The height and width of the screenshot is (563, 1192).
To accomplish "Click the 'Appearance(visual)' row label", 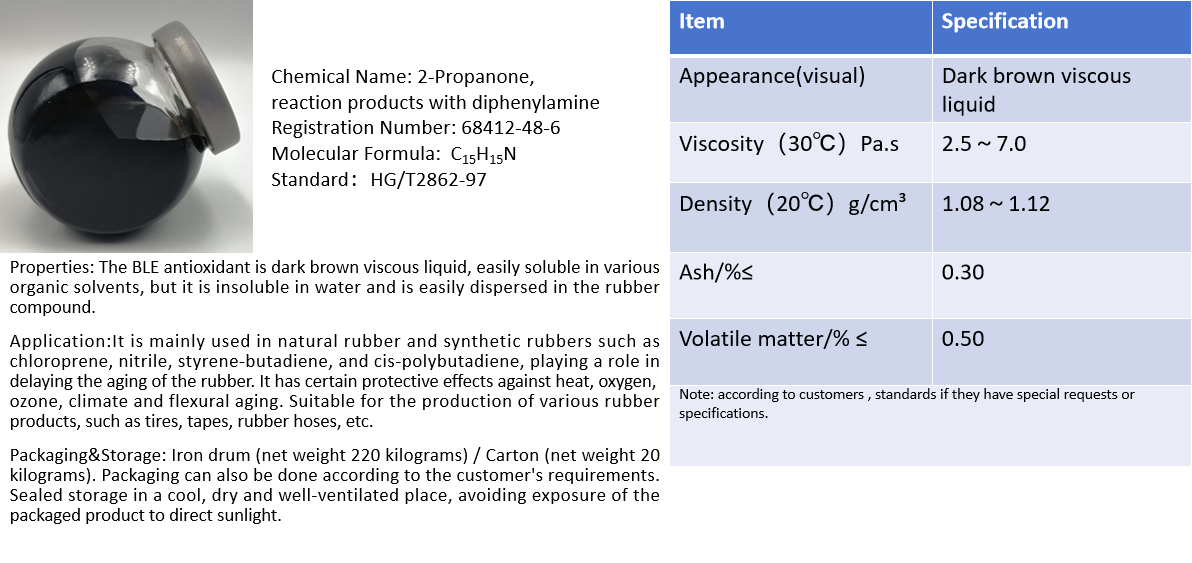I will [771, 76].
